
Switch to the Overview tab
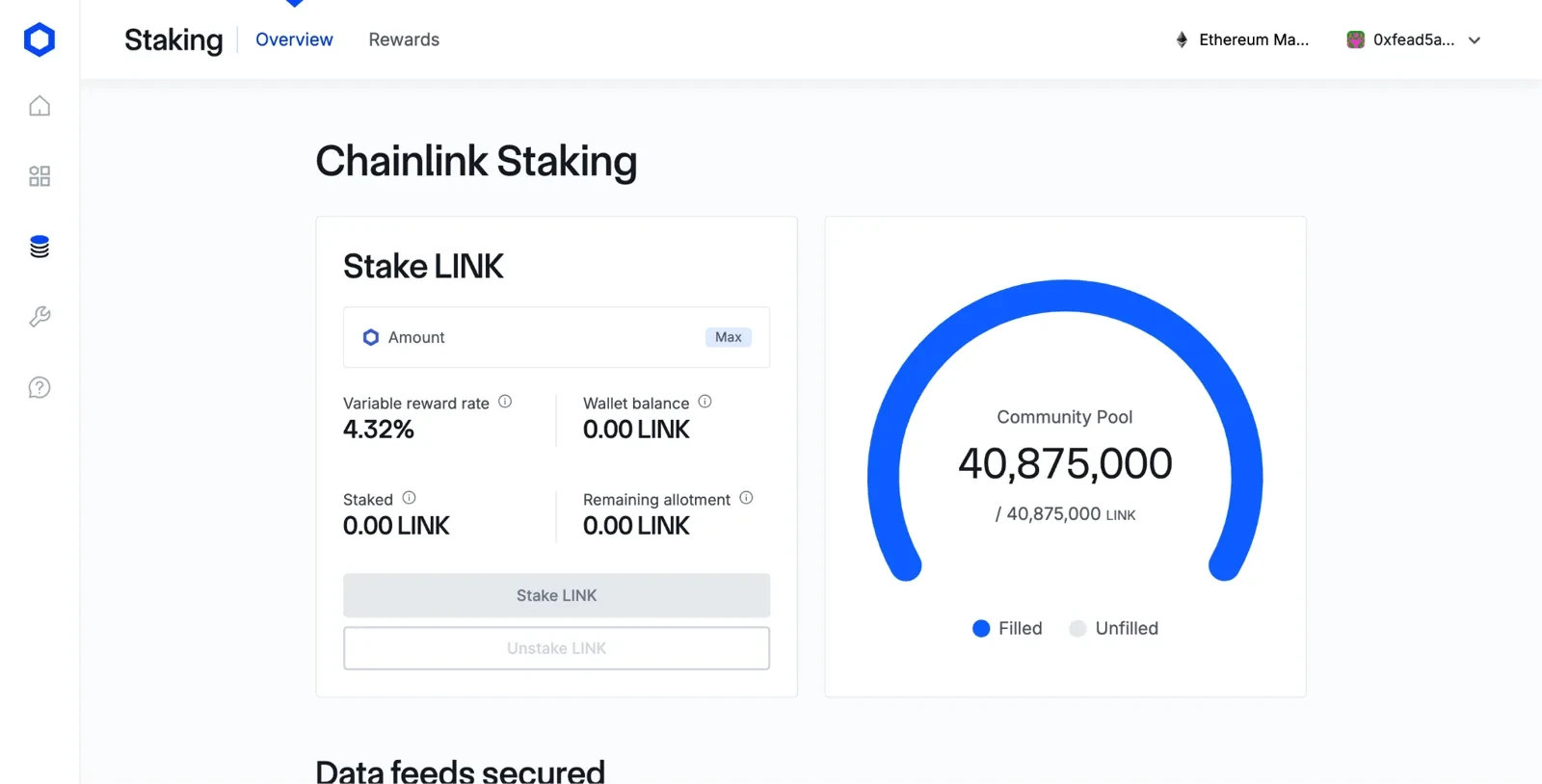[294, 39]
